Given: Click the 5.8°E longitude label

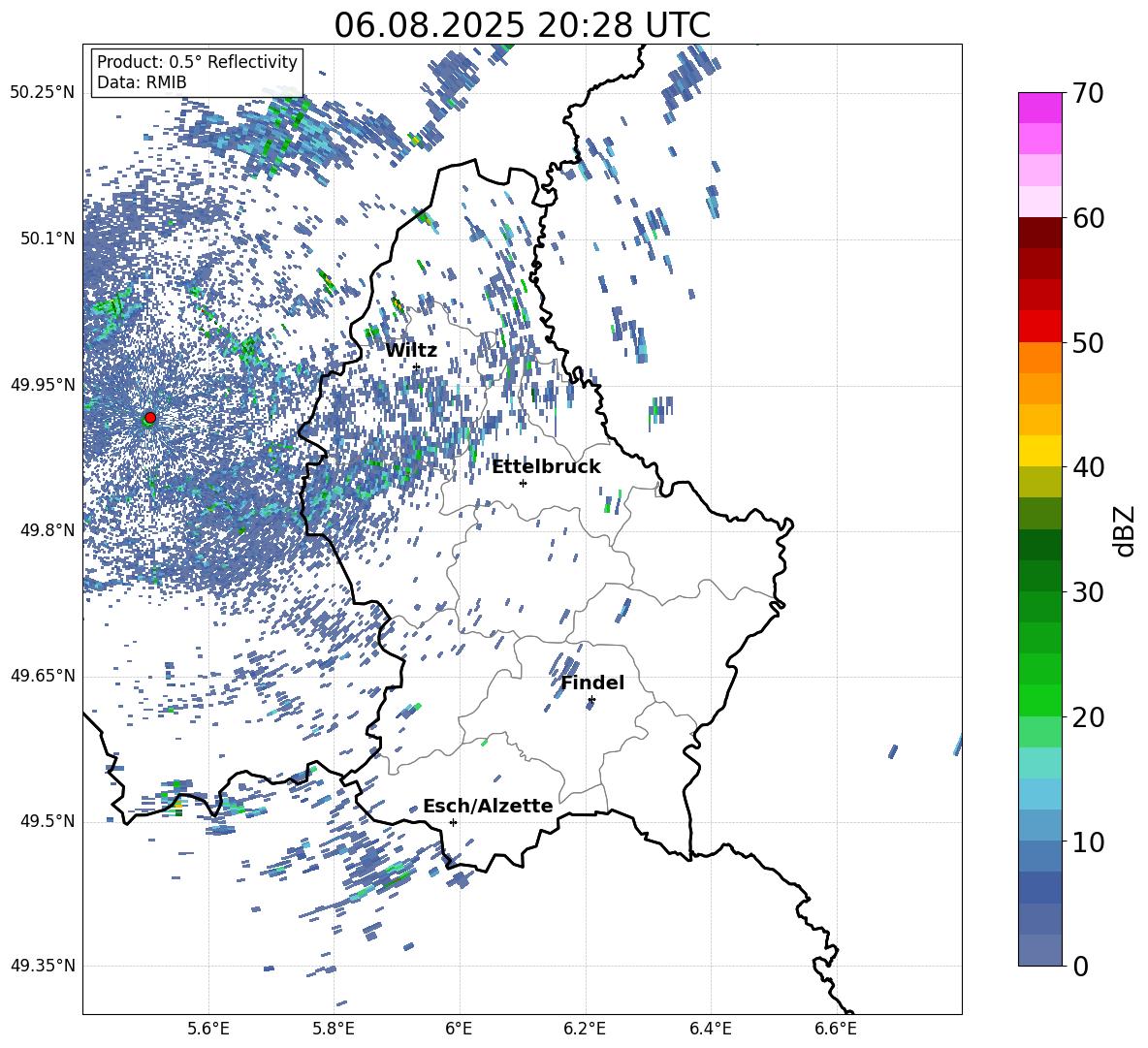Looking at the screenshot, I should tap(335, 1029).
